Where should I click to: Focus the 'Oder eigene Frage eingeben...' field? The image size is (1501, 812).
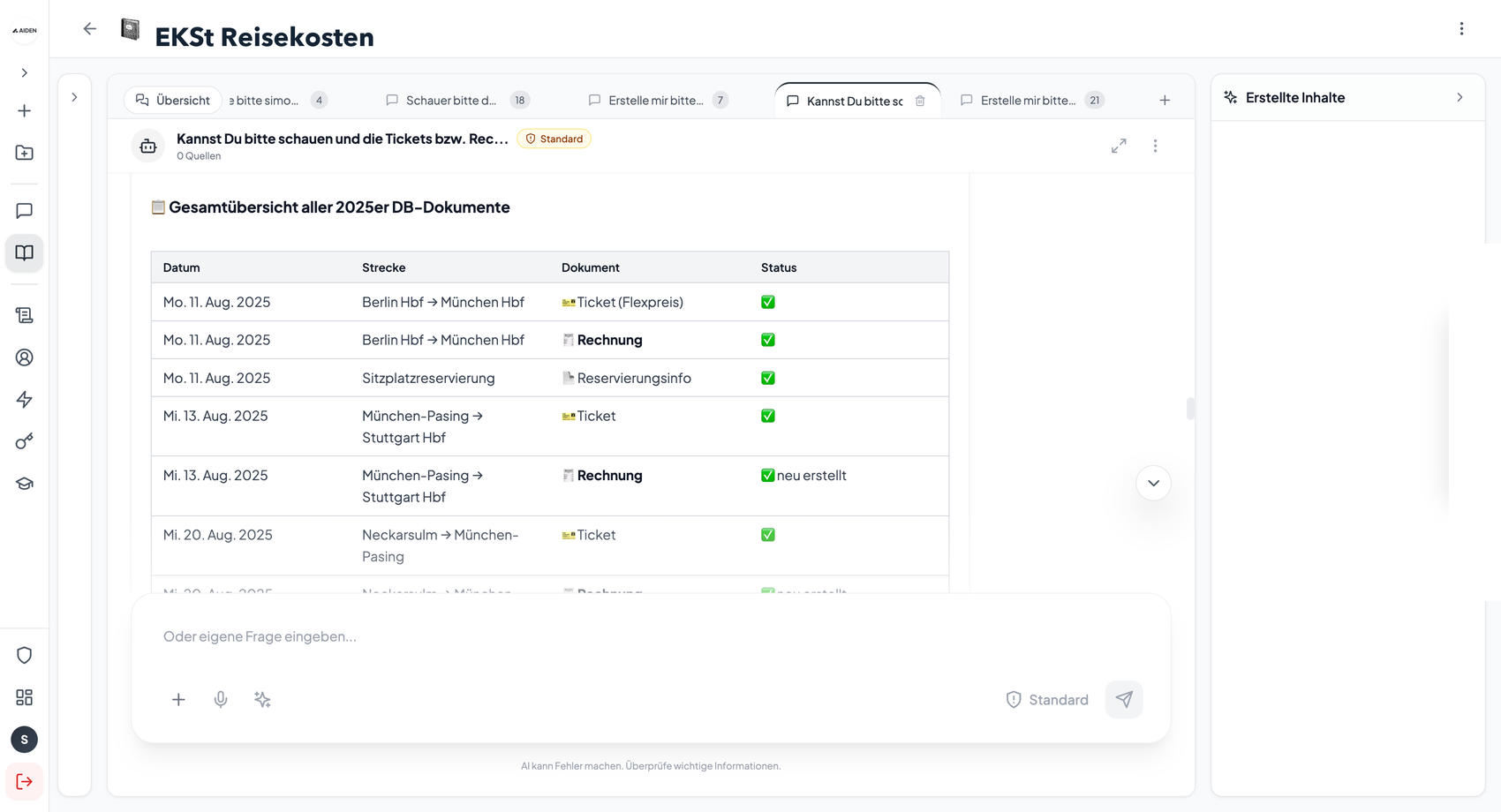[x=651, y=636]
